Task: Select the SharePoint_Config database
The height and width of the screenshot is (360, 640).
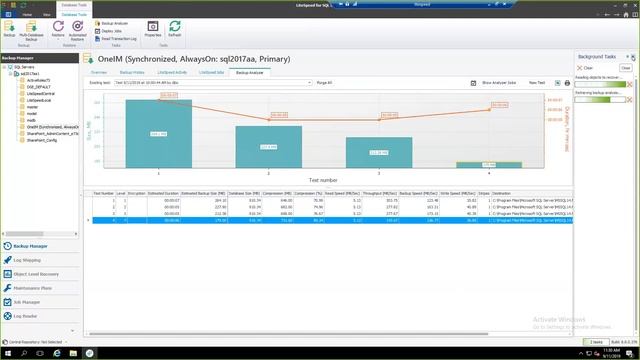Action: (x=42, y=140)
